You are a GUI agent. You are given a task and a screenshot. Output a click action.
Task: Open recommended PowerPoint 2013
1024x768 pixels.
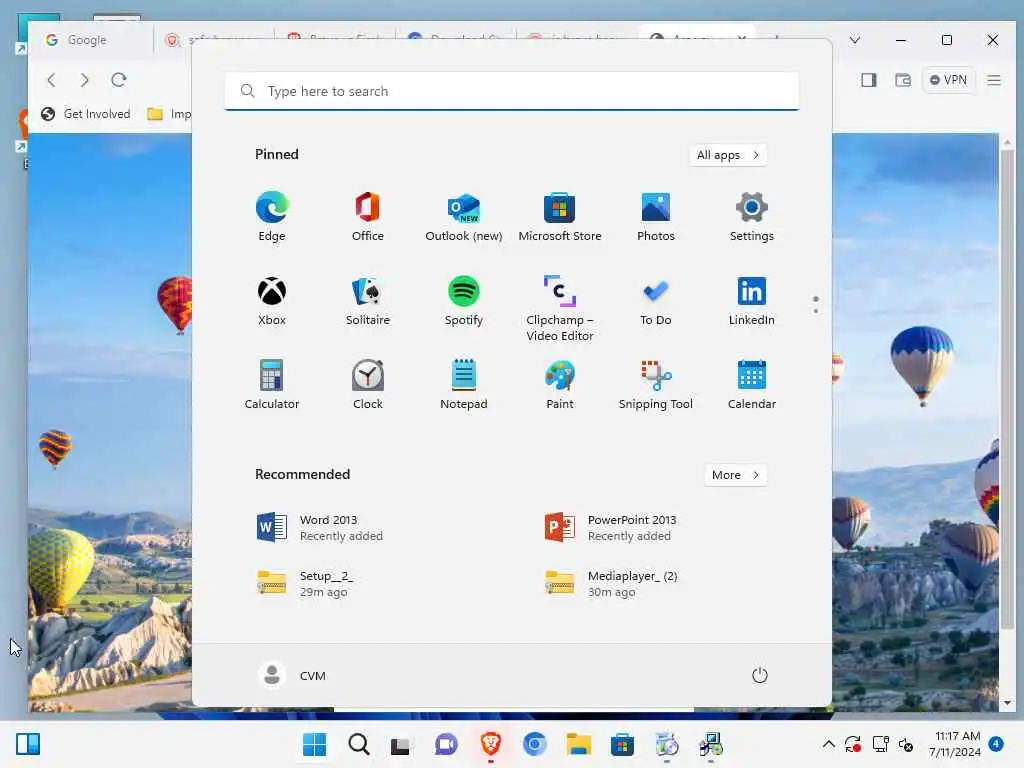pyautogui.click(x=611, y=528)
